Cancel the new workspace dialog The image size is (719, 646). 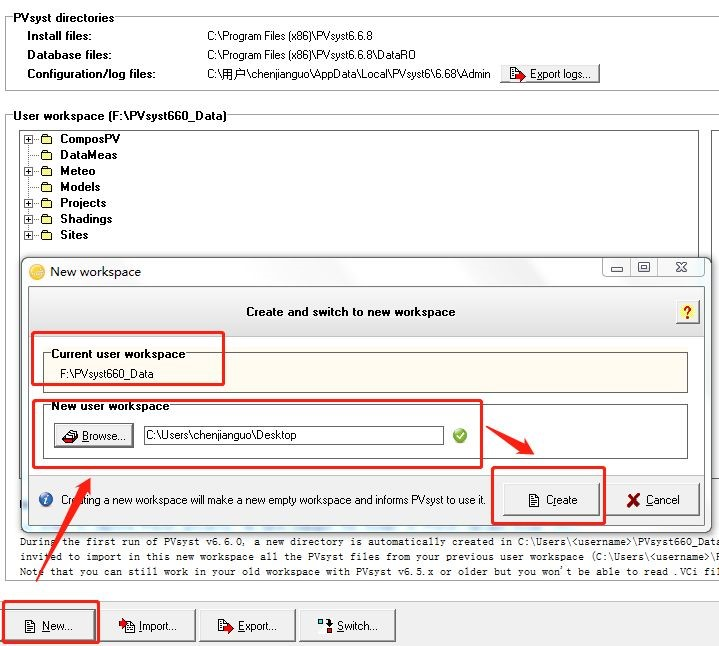point(653,500)
